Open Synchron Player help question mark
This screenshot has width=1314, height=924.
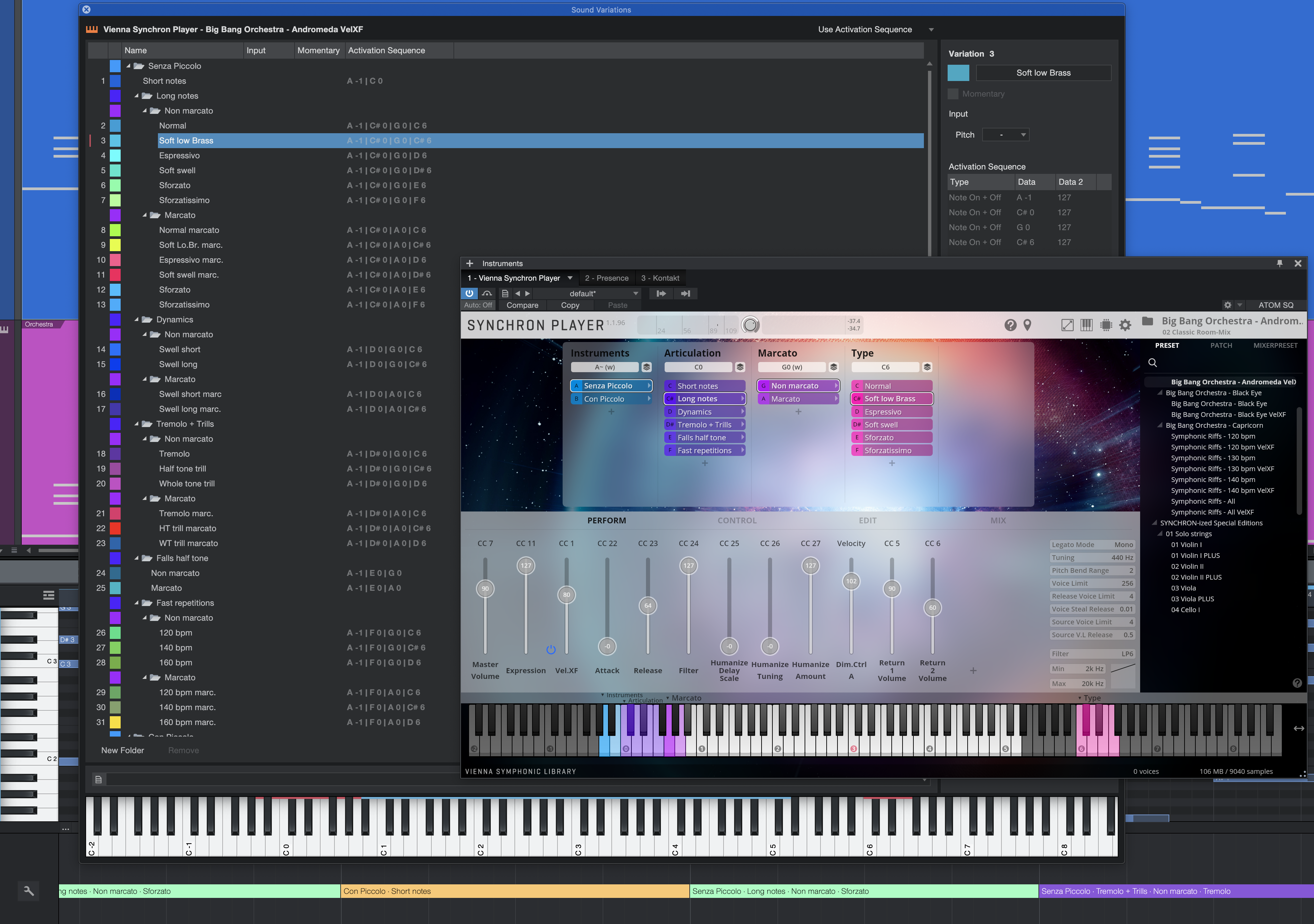click(1010, 325)
